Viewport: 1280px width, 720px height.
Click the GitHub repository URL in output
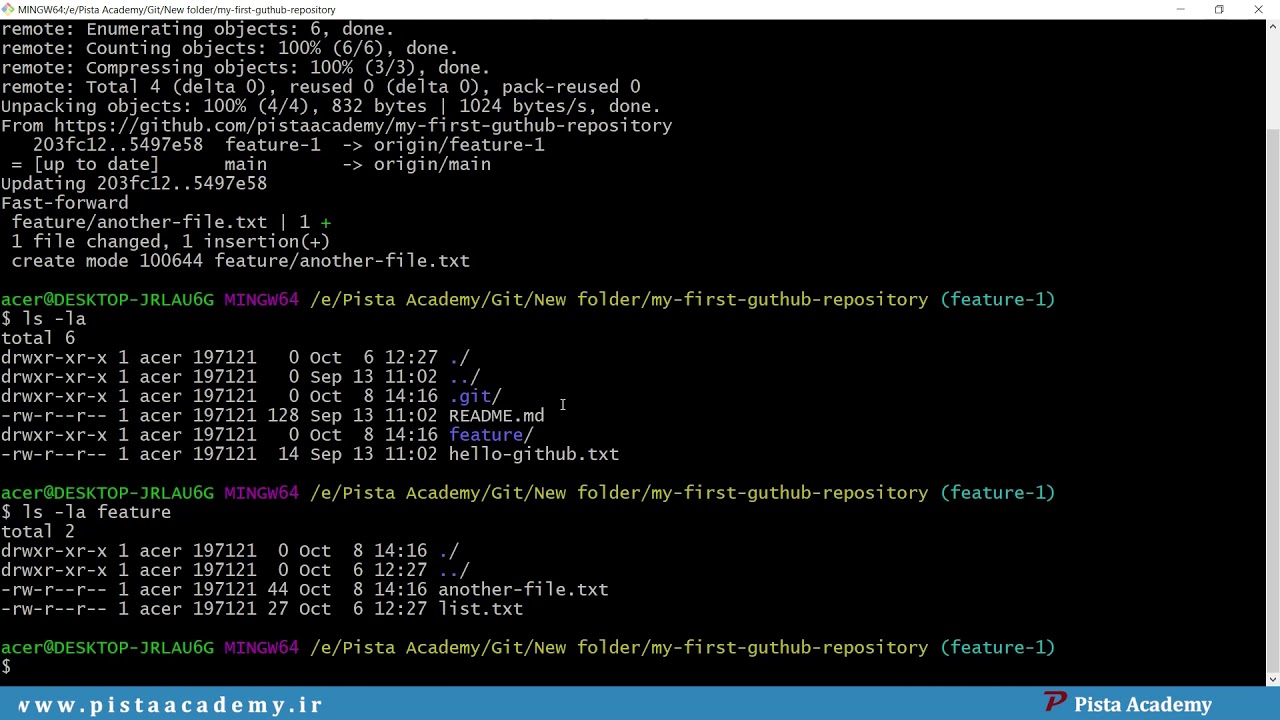pos(363,126)
